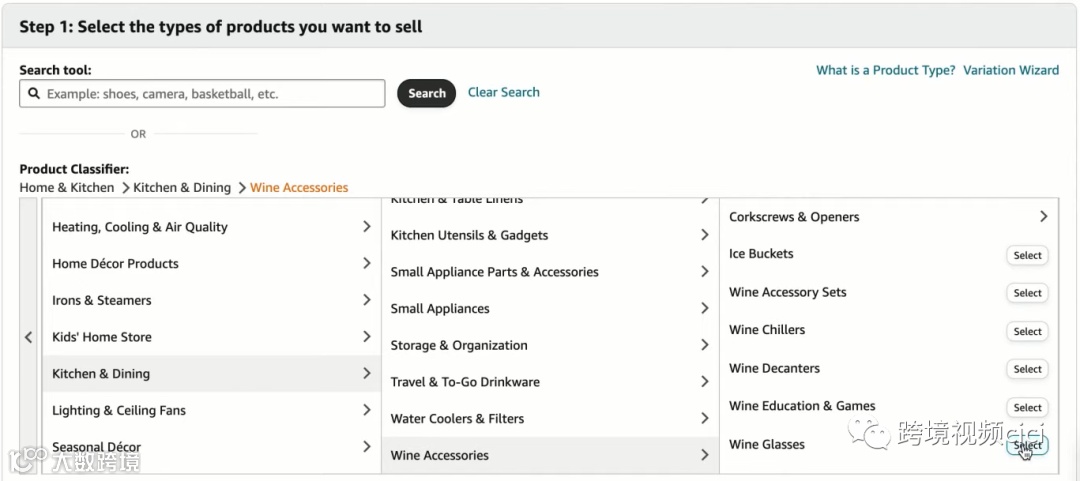Click the Clear Search link
The height and width of the screenshot is (481, 1080).
(x=503, y=92)
